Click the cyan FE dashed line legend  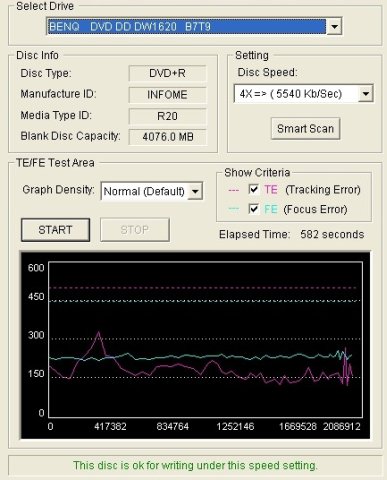click(234, 209)
